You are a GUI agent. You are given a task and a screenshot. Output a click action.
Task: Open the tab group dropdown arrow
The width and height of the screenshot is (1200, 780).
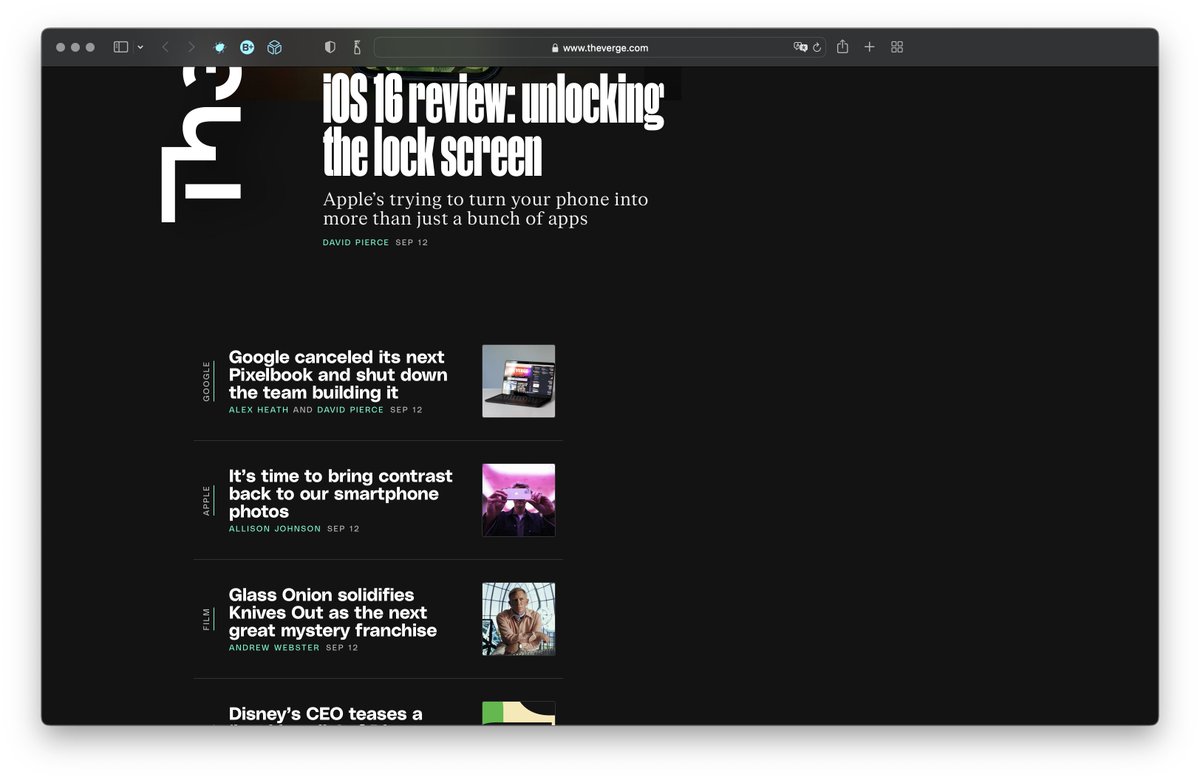tap(140, 47)
